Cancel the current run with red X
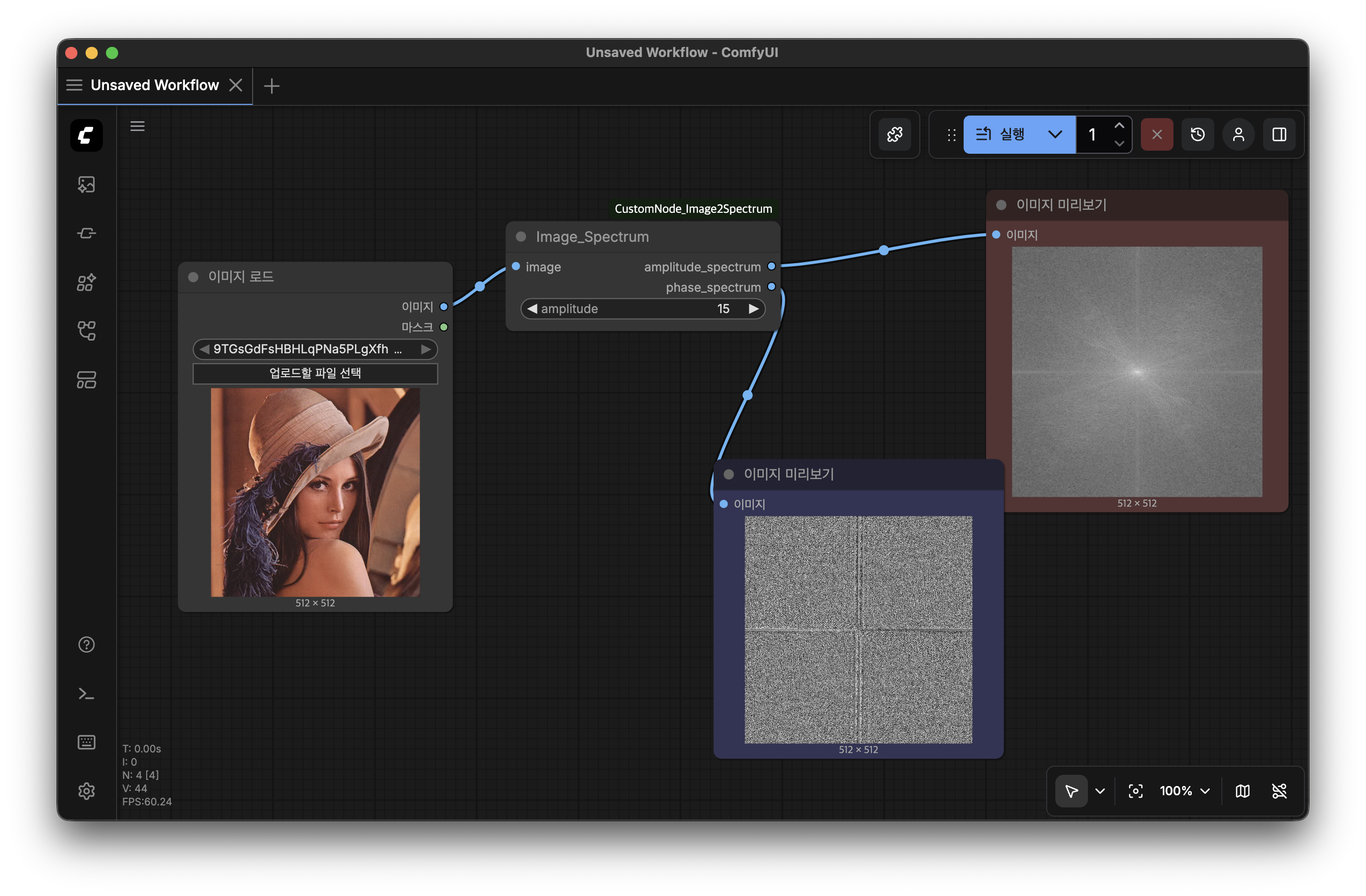Viewport: 1366px width, 896px height. (1157, 134)
